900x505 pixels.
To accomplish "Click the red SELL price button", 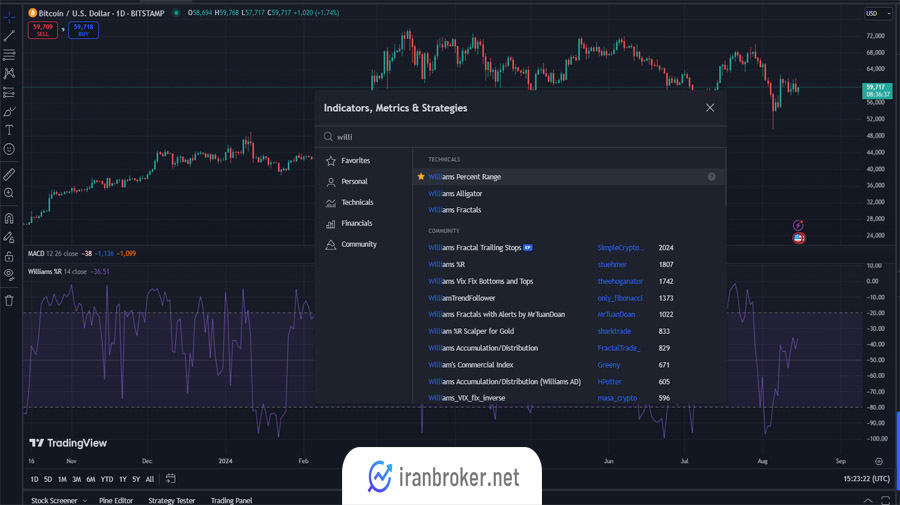I will [x=43, y=30].
